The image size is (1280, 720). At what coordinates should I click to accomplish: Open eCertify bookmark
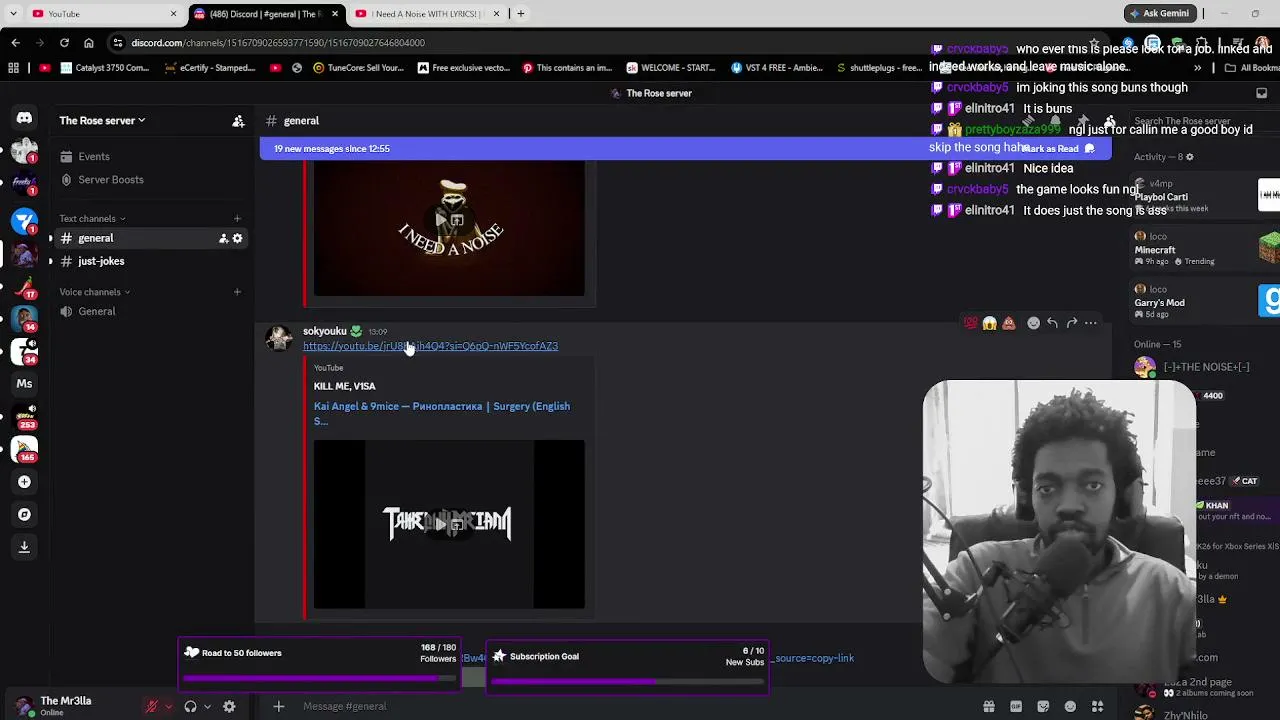(210, 68)
